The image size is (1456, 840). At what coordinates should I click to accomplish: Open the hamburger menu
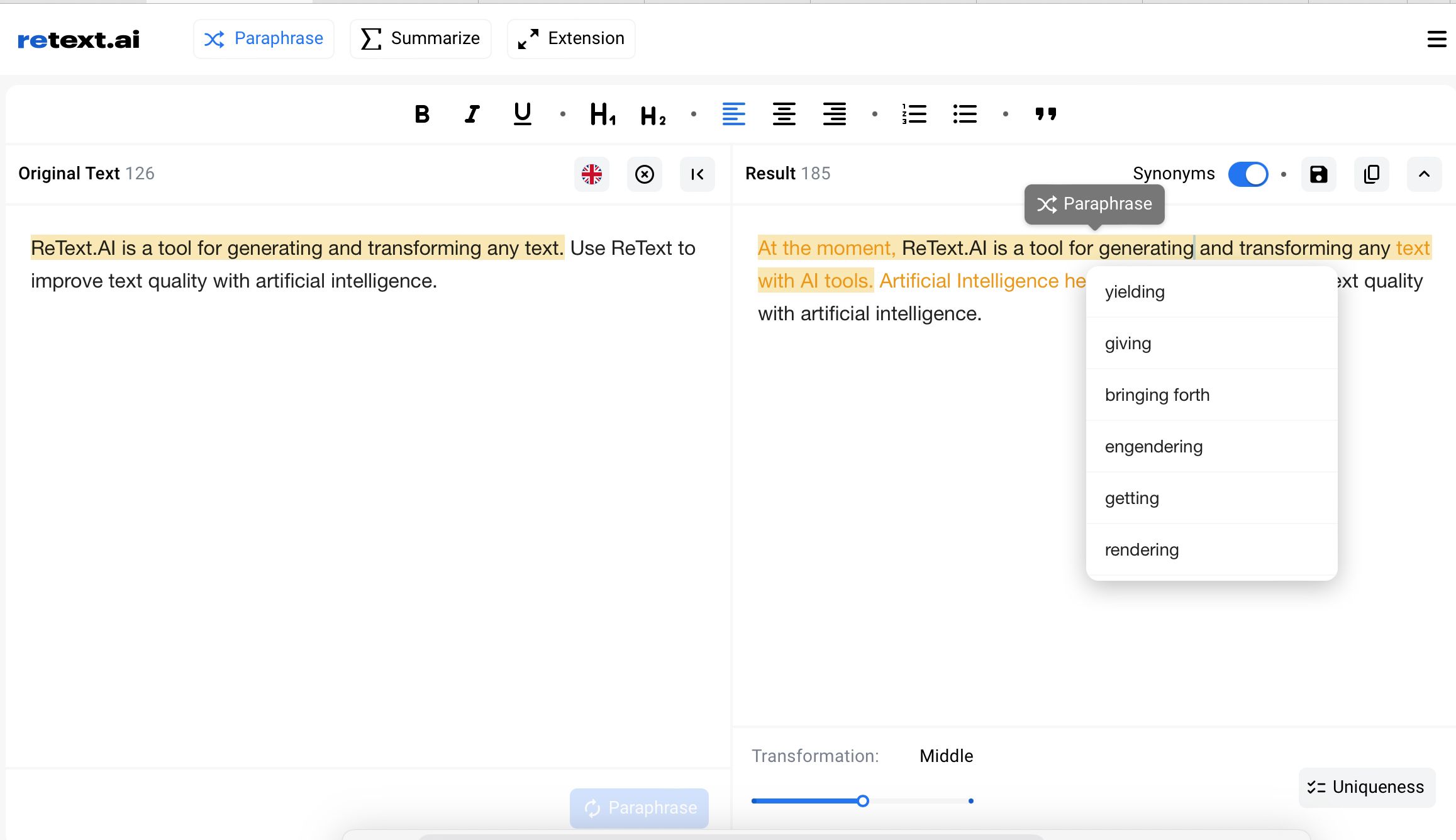1437,39
